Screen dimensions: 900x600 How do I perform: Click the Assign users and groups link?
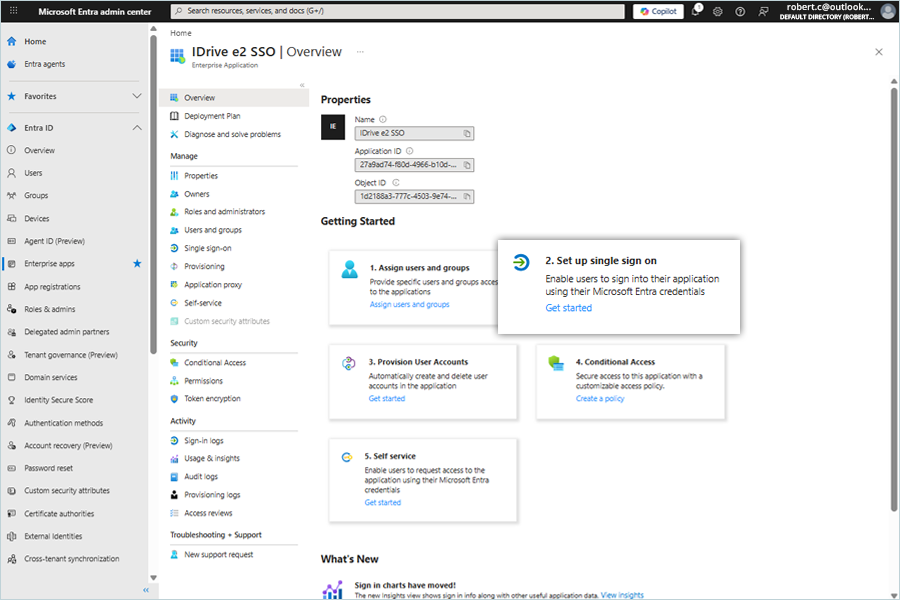[x=409, y=304]
